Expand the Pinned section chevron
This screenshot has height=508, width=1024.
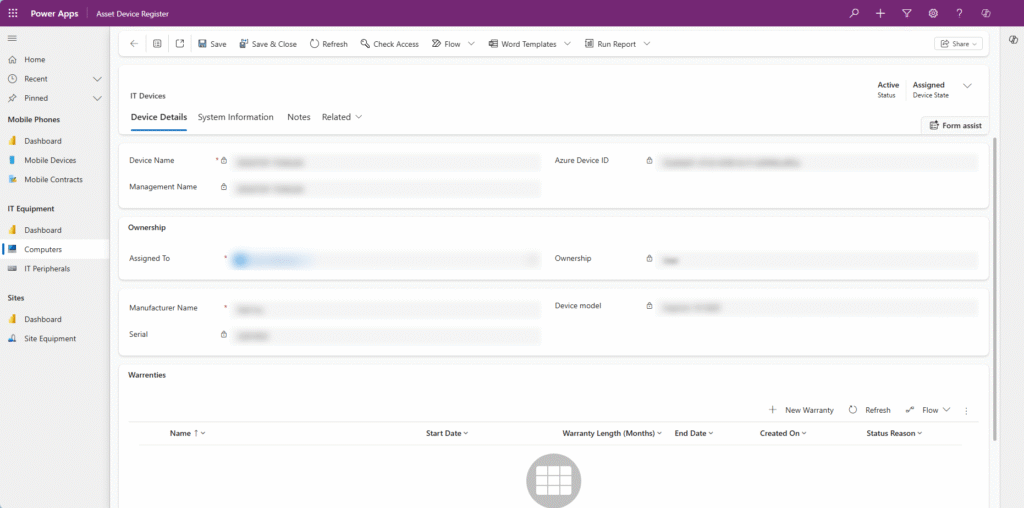coord(97,98)
